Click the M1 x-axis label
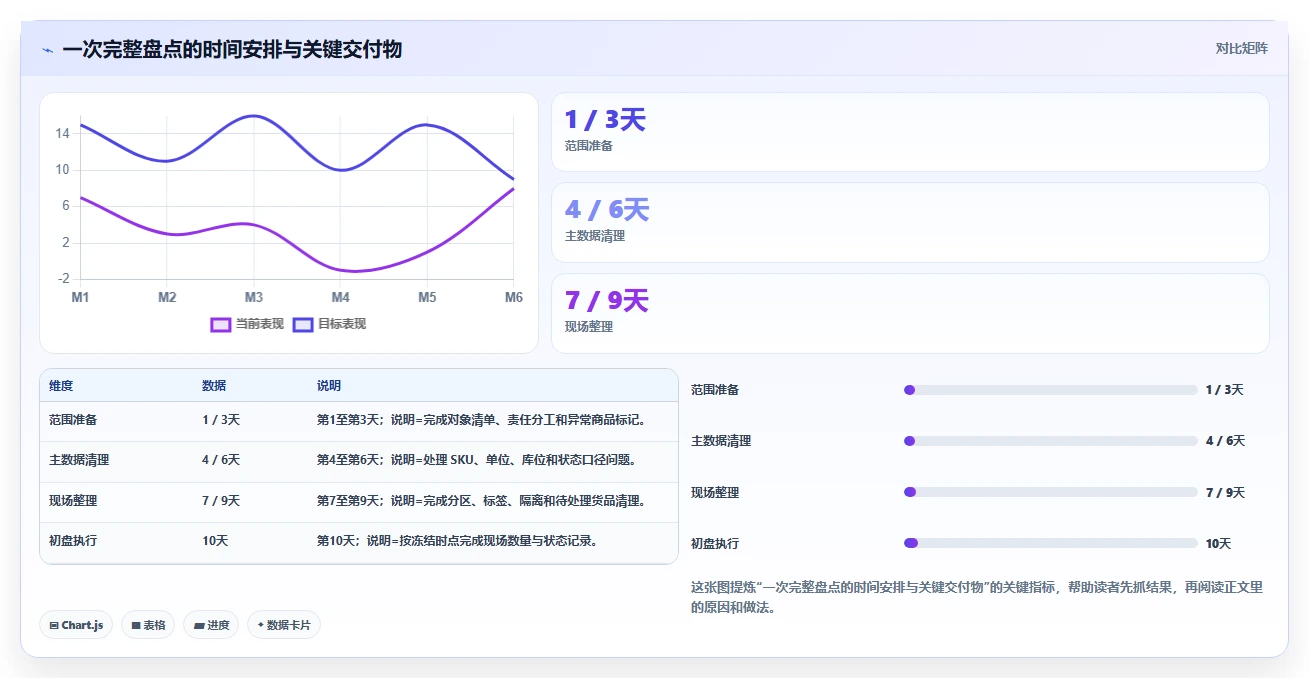The height and width of the screenshot is (678, 1309). [x=80, y=297]
